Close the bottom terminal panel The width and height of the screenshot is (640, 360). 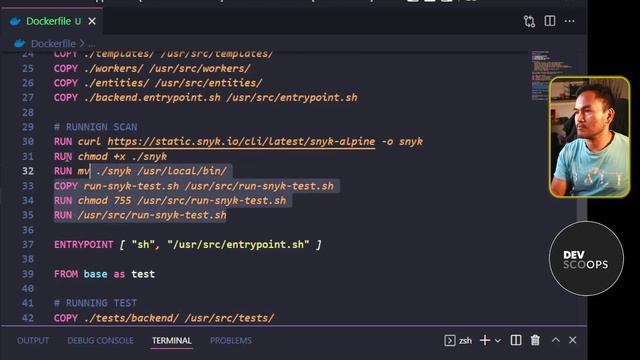click(x=573, y=340)
